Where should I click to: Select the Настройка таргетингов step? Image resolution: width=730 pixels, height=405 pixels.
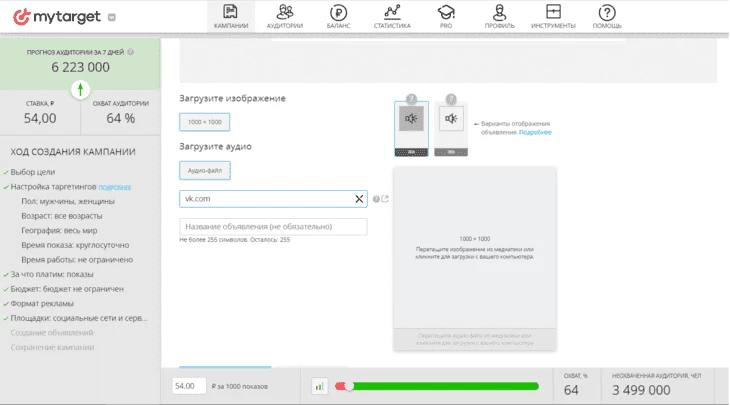[x=54, y=187]
